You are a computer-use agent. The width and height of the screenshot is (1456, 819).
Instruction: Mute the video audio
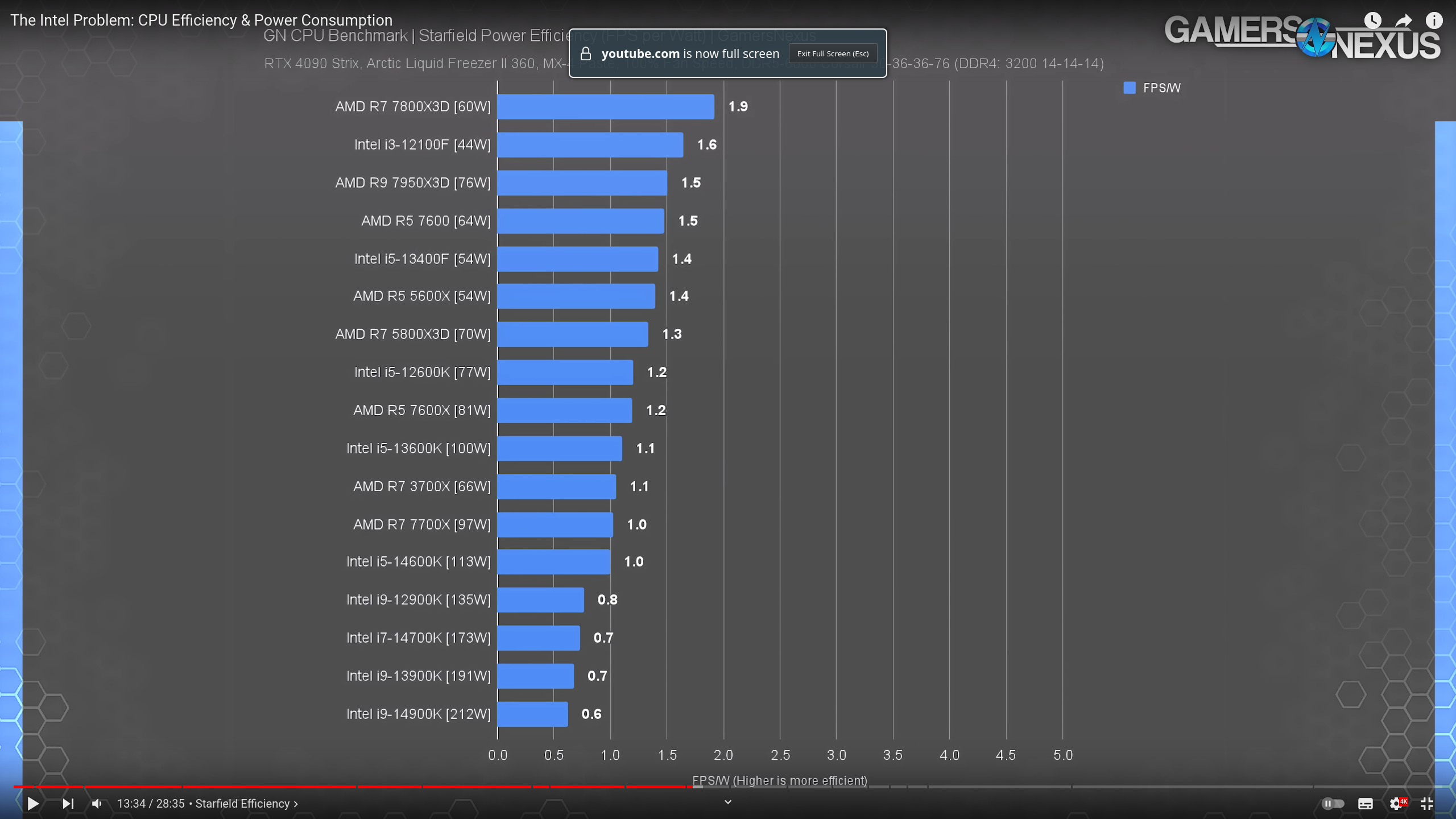coord(97,804)
